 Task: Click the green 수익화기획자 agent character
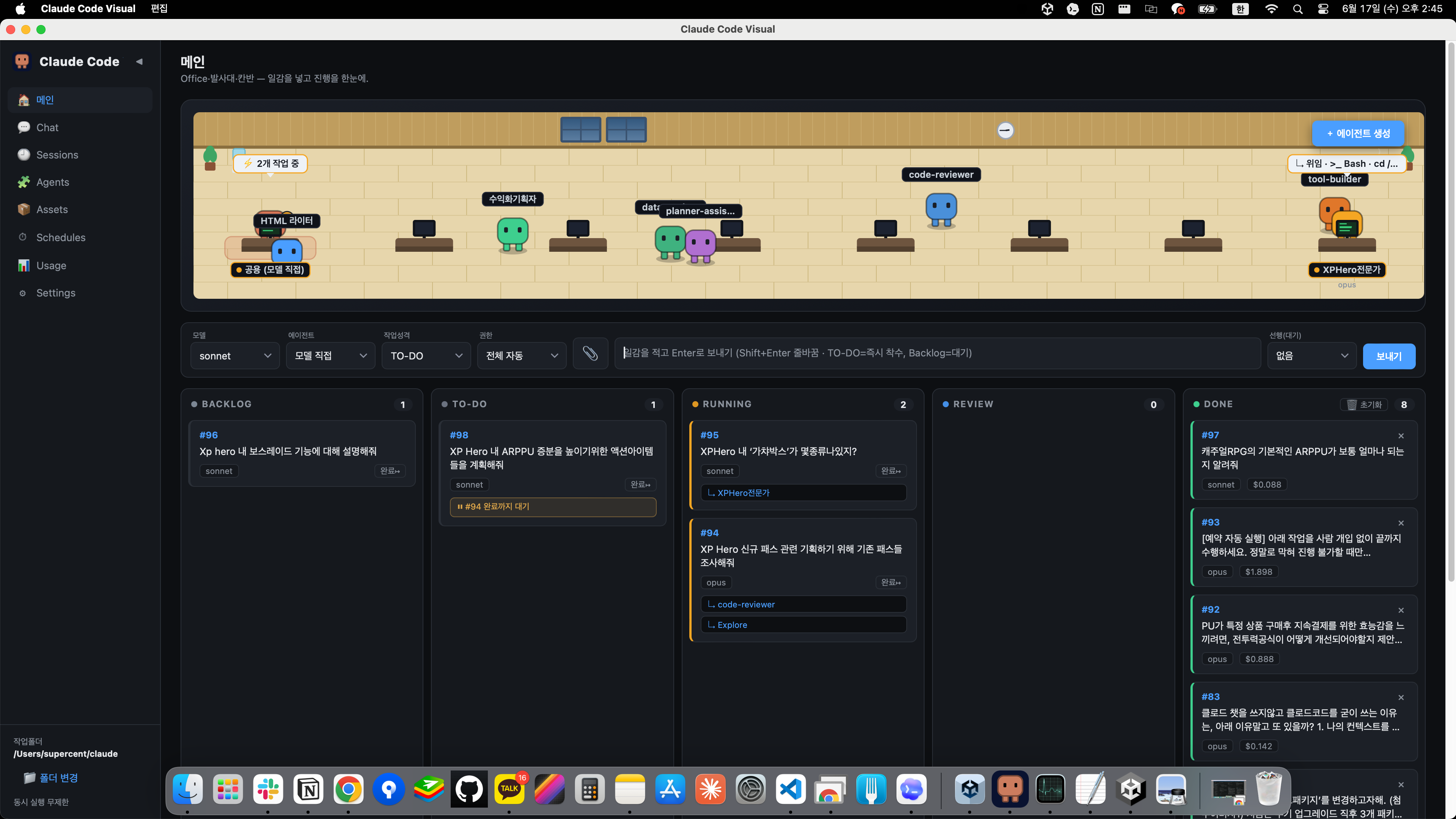point(512,233)
